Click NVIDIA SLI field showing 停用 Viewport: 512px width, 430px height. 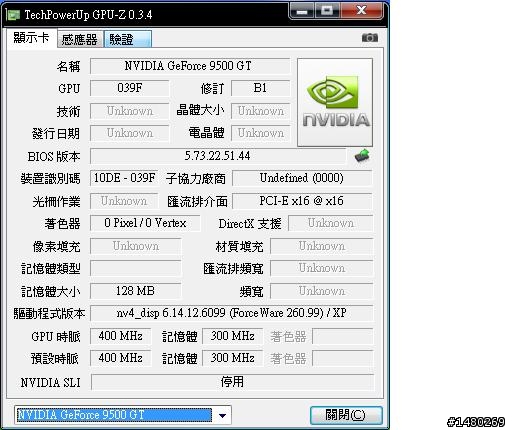click(x=232, y=382)
